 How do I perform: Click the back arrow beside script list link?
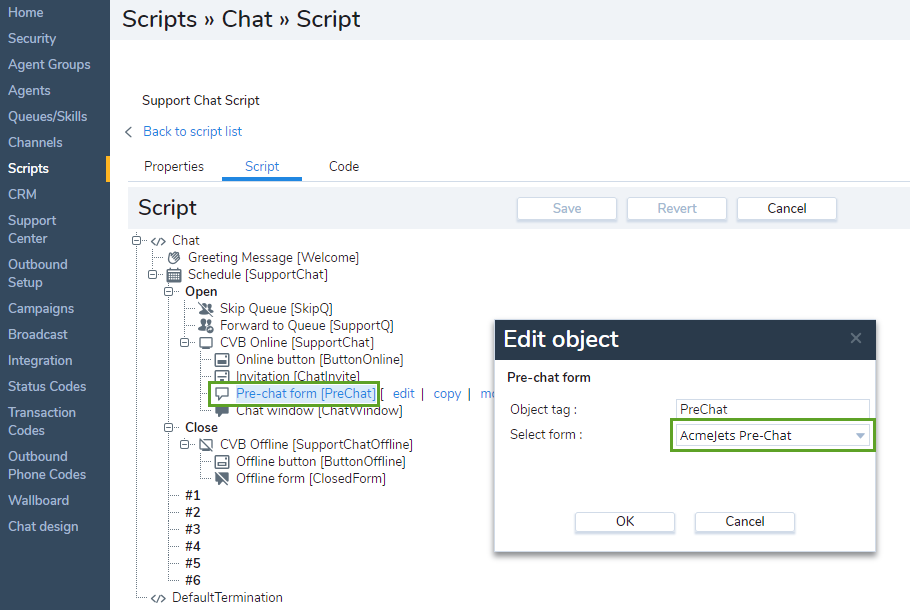[129, 132]
